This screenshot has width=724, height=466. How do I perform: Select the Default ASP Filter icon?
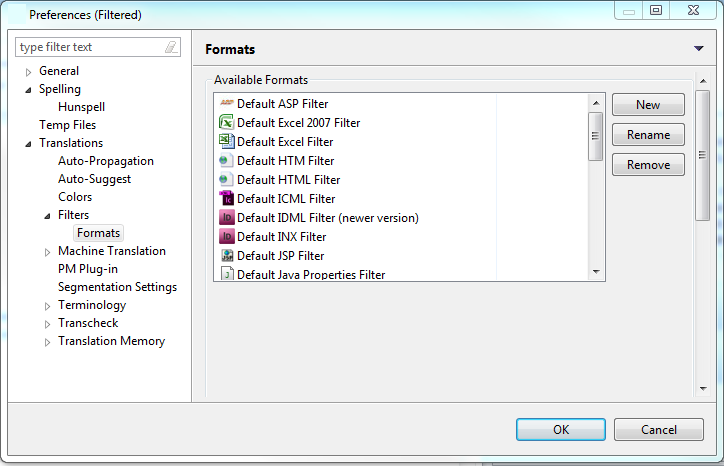click(x=226, y=103)
